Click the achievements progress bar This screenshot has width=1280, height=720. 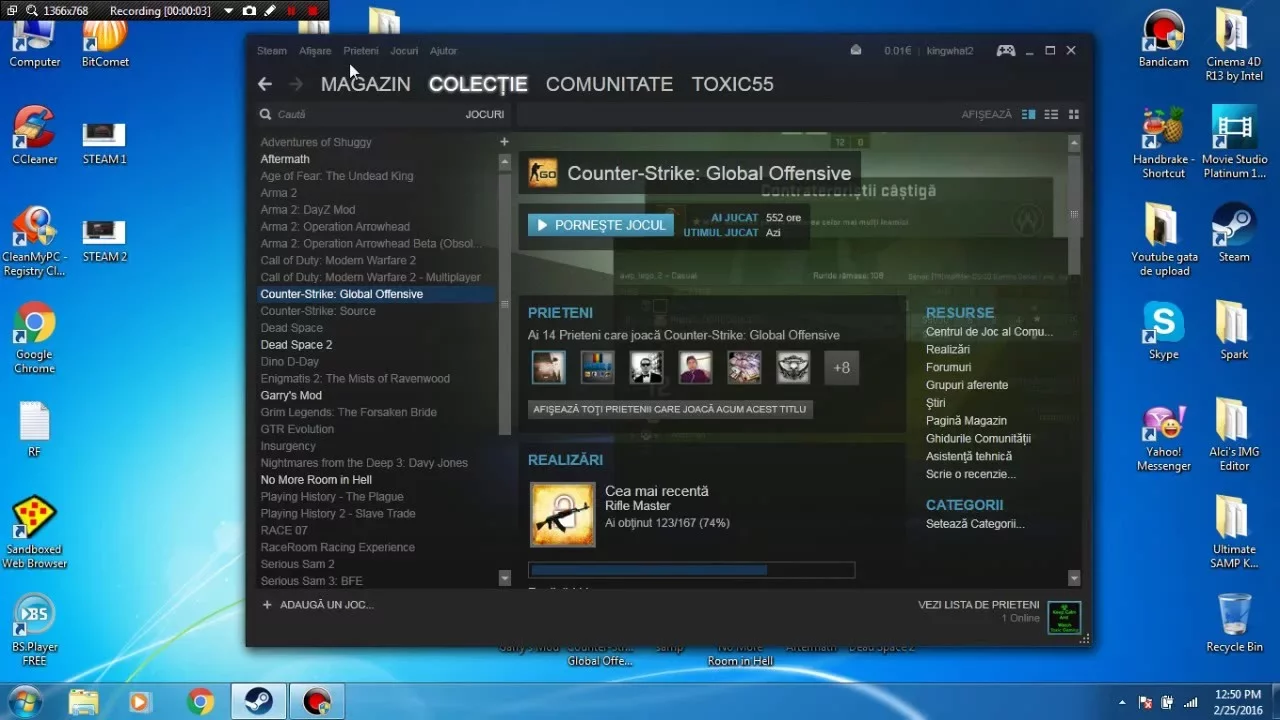tap(691, 570)
